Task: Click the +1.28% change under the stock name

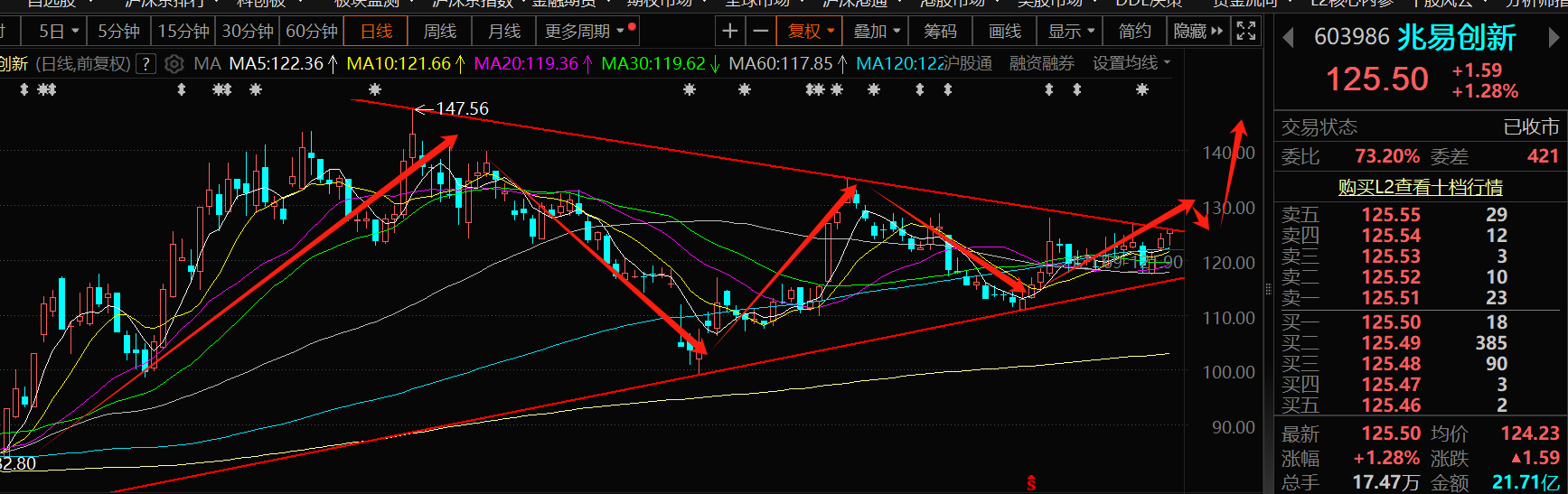Action: tap(1485, 91)
